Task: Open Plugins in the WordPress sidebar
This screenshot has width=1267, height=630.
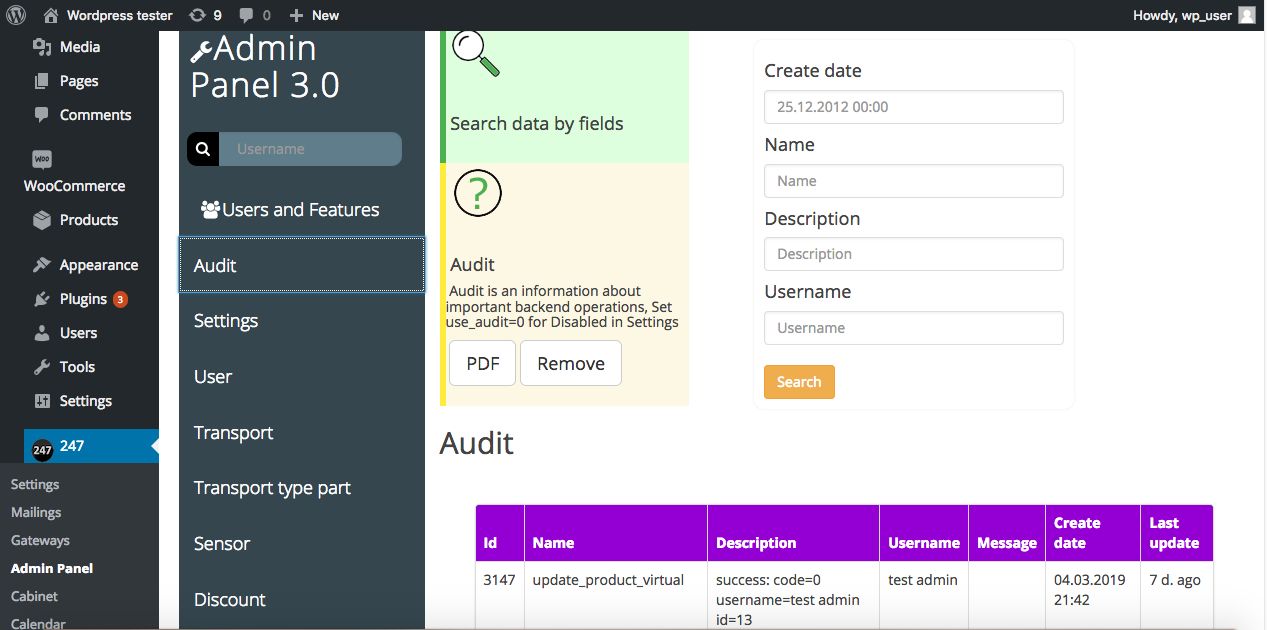Action: pos(83,299)
